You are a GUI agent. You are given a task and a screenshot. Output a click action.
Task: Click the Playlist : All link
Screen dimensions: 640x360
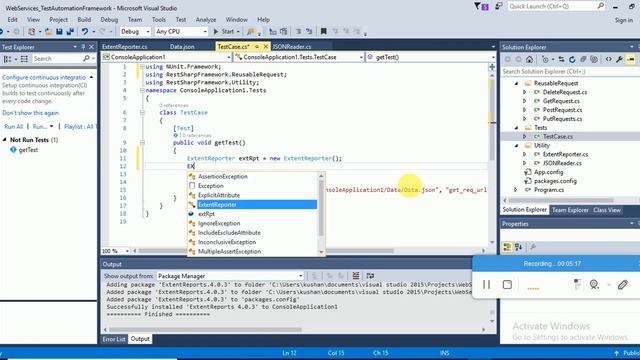coord(80,127)
